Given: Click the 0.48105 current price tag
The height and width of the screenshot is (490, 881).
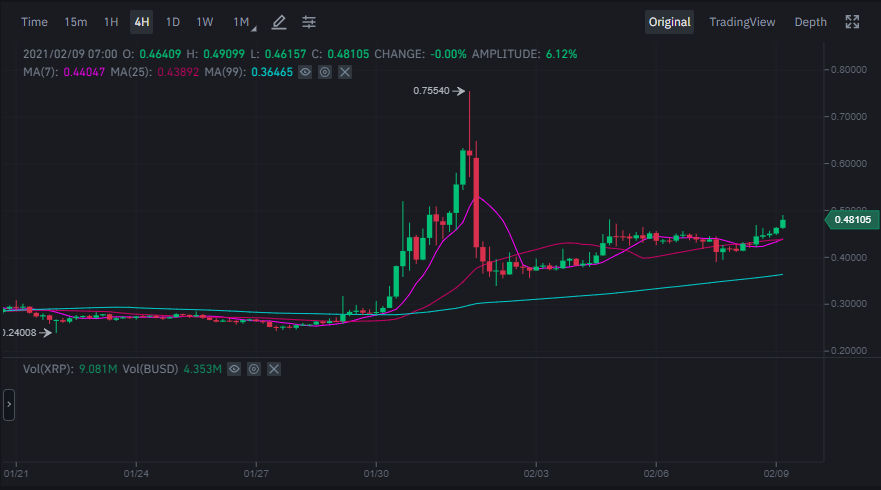Looking at the screenshot, I should click(852, 220).
